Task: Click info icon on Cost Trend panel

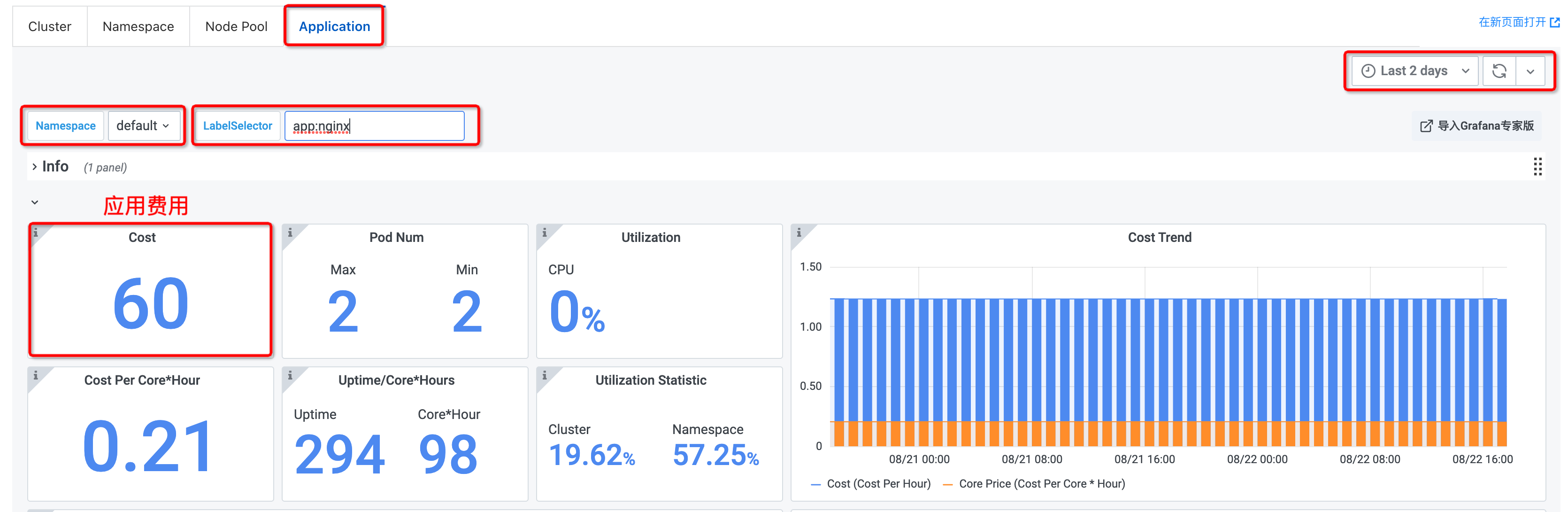Action: [799, 233]
